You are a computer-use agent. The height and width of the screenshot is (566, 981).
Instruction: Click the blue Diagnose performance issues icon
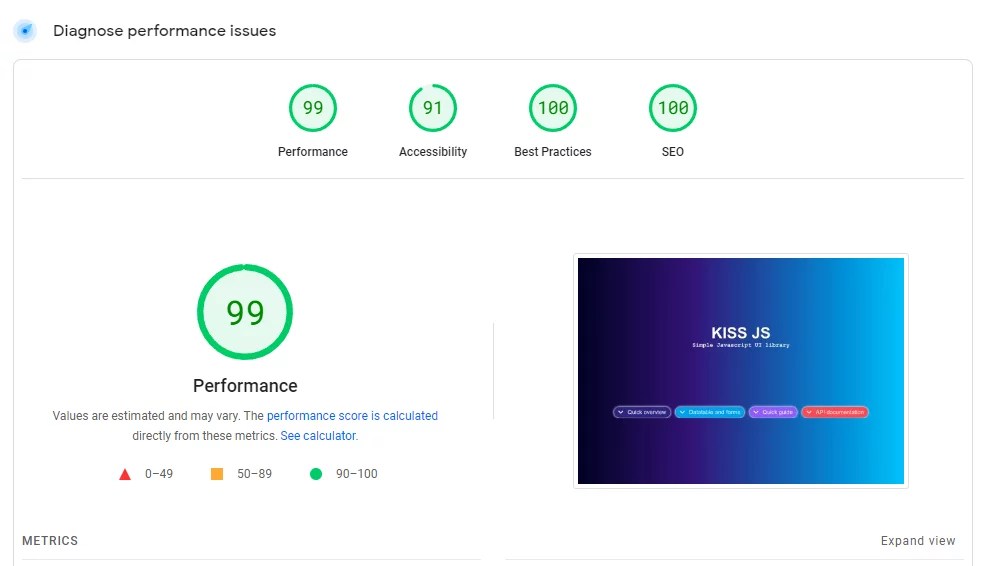[x=25, y=31]
